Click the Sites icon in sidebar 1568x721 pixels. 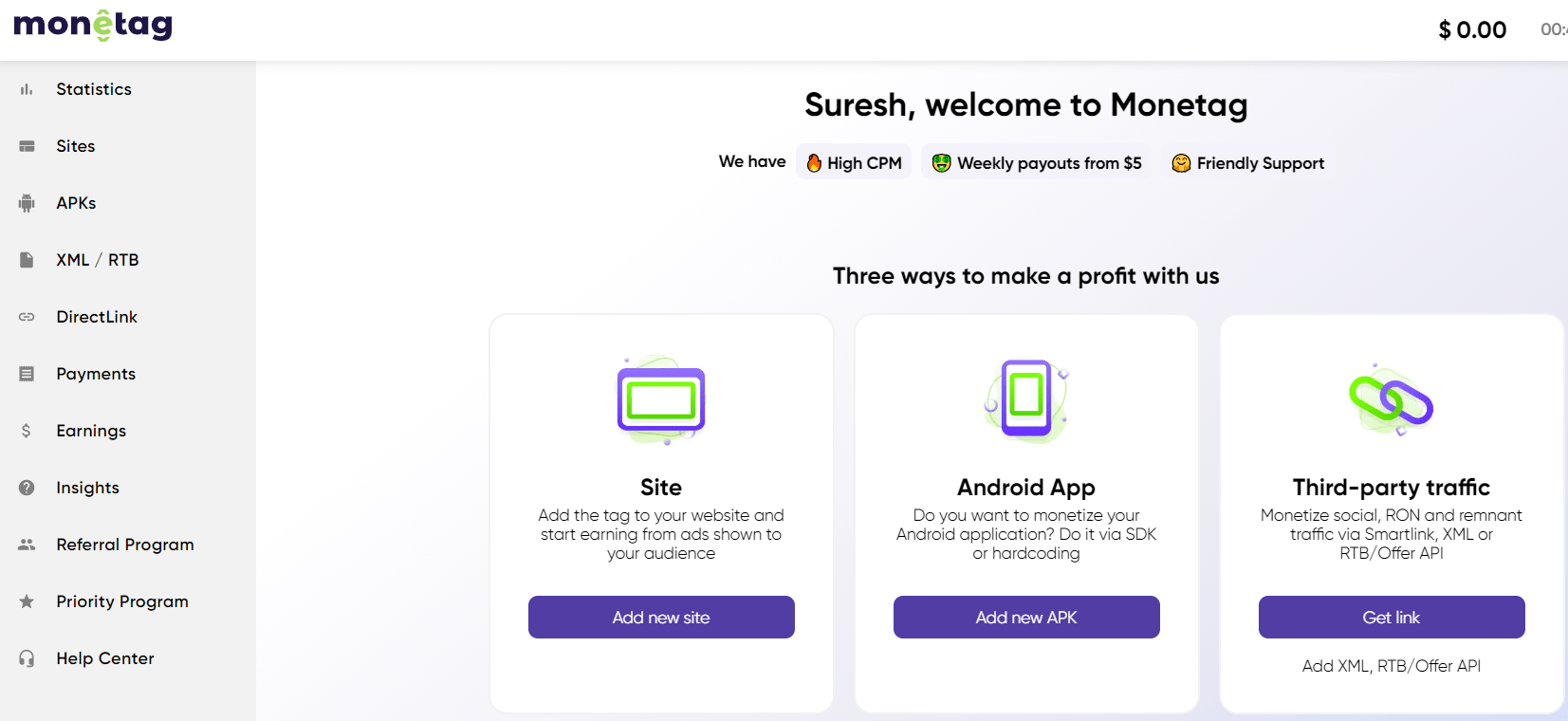[x=27, y=146]
